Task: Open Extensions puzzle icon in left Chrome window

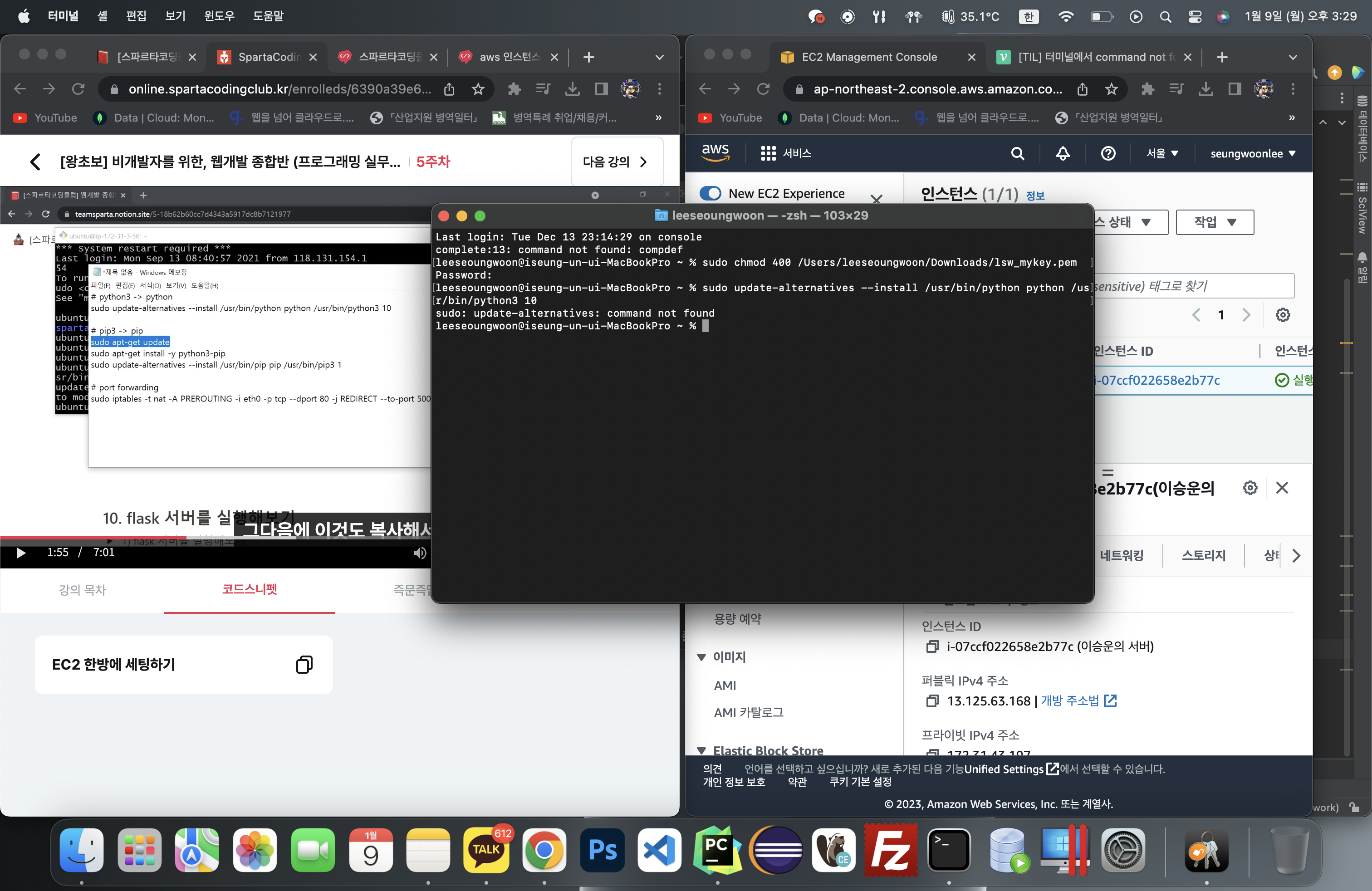Action: (x=514, y=89)
